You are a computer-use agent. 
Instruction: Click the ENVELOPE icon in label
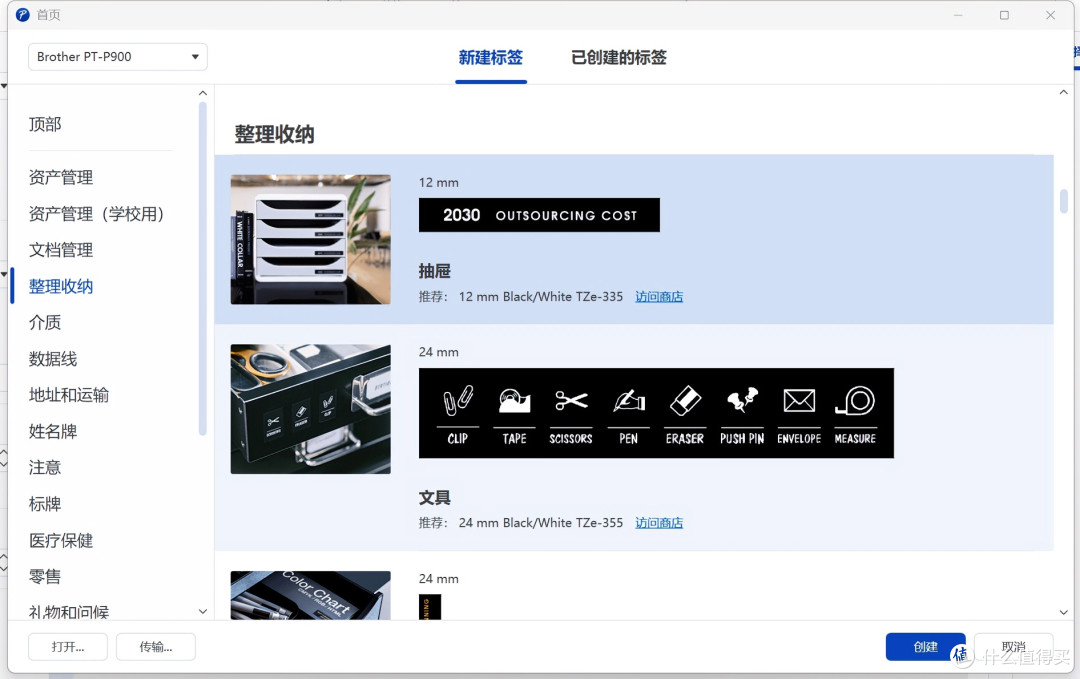click(799, 400)
